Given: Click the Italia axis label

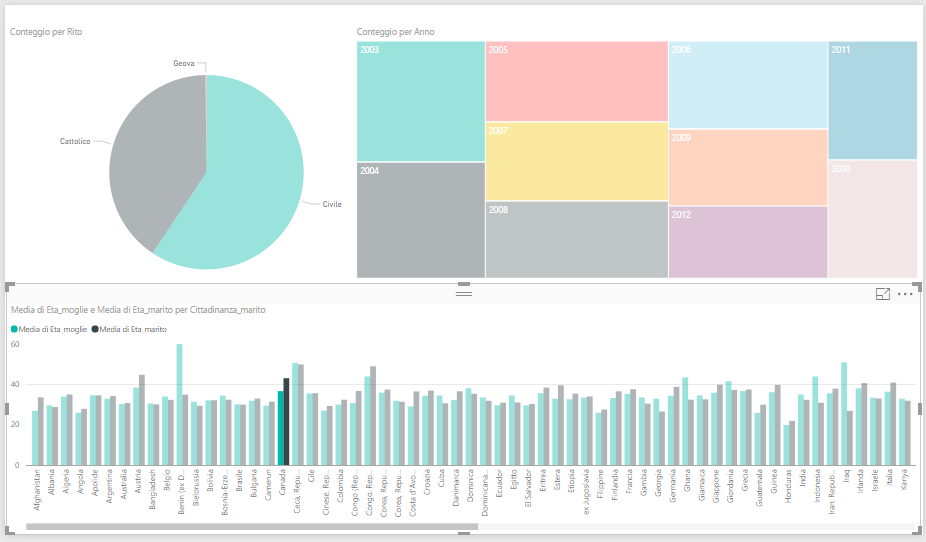Looking at the screenshot, I should [890, 479].
